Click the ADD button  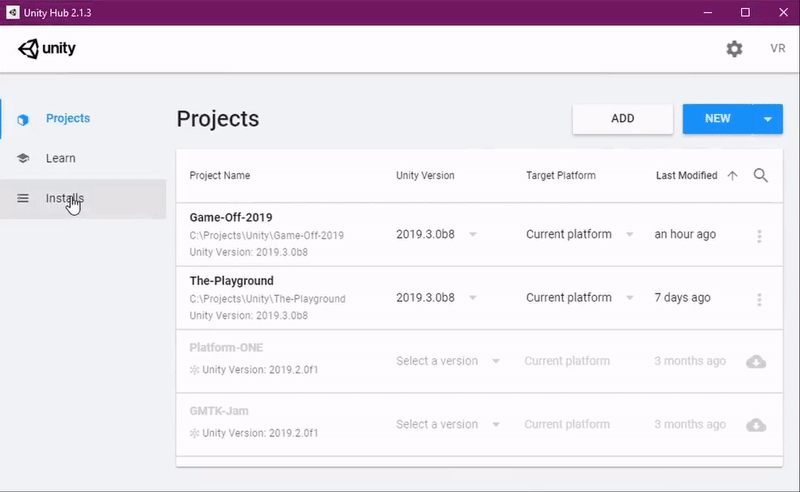[x=622, y=119]
